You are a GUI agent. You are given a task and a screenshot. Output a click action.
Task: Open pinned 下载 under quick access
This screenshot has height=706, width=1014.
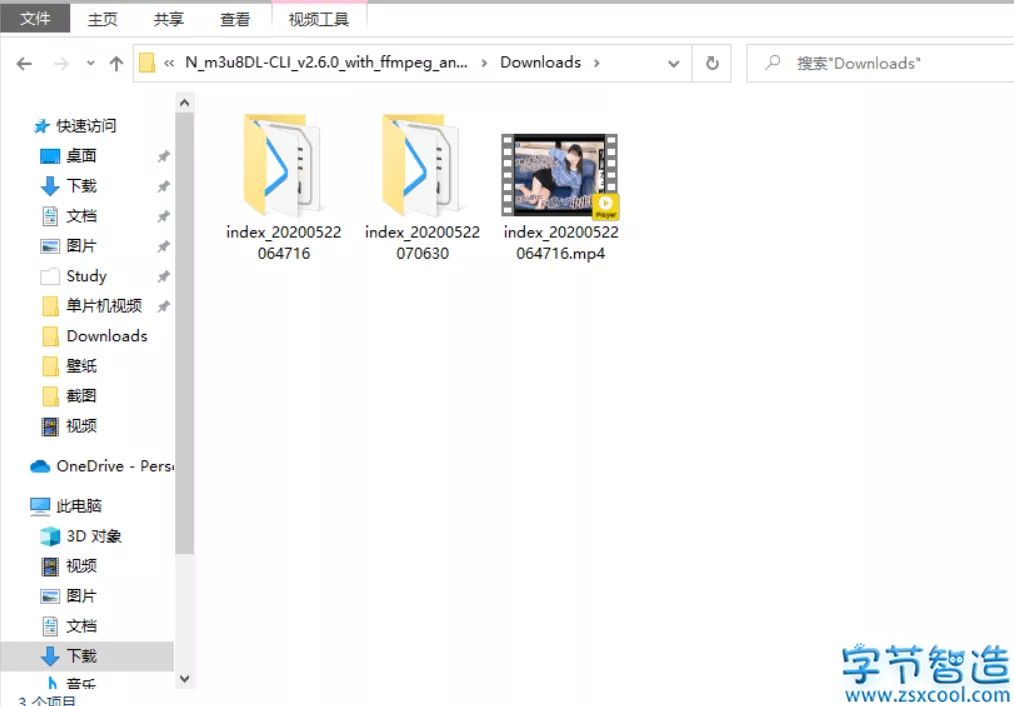coord(81,186)
